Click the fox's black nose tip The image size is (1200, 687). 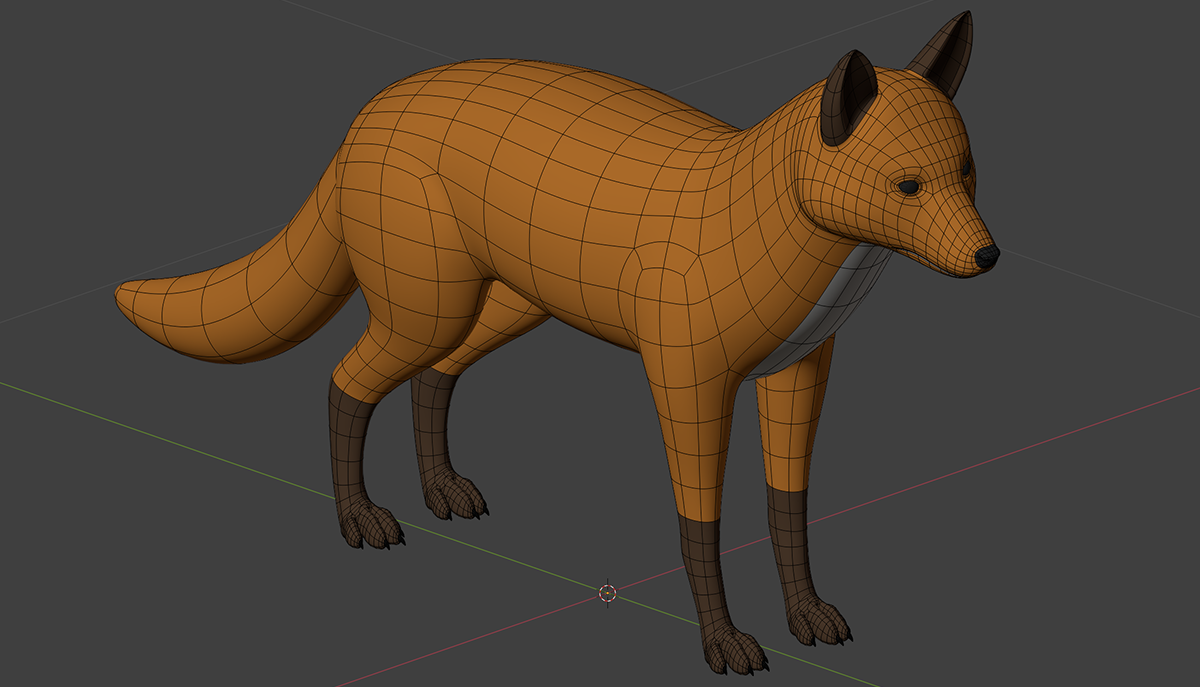click(987, 256)
